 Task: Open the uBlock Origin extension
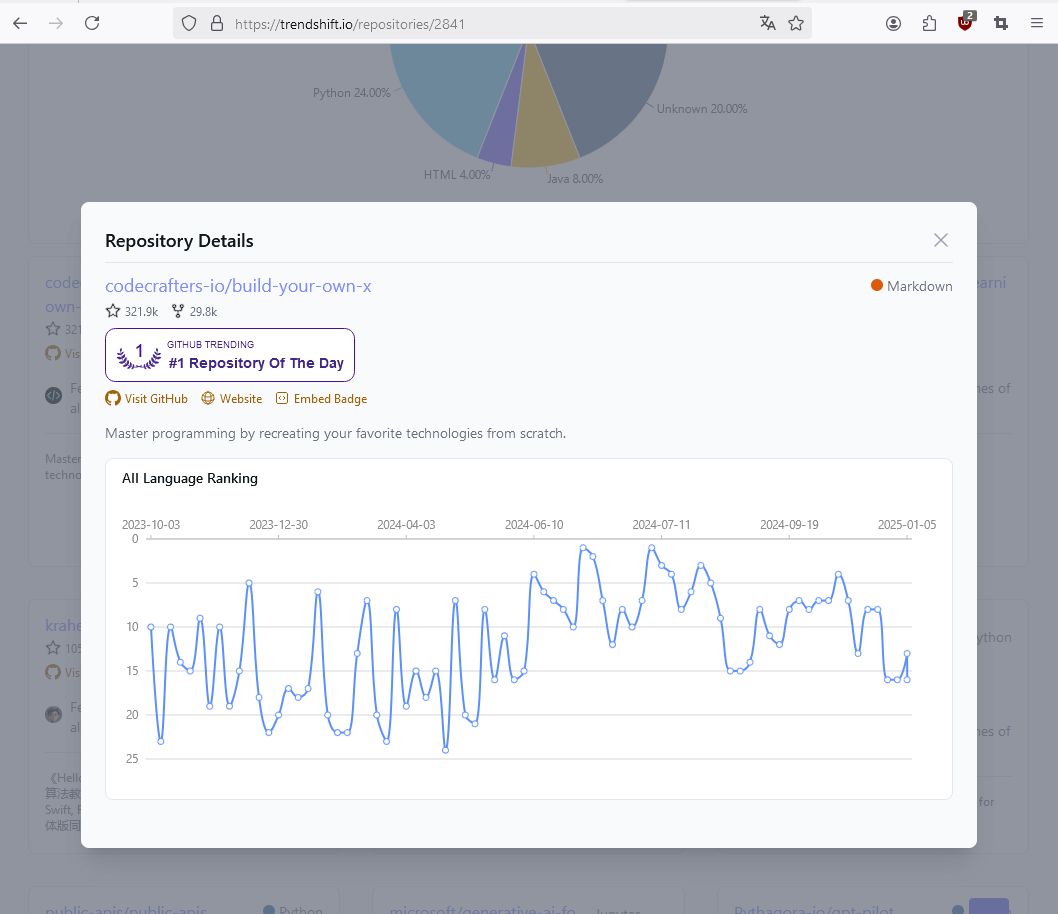click(x=966, y=22)
